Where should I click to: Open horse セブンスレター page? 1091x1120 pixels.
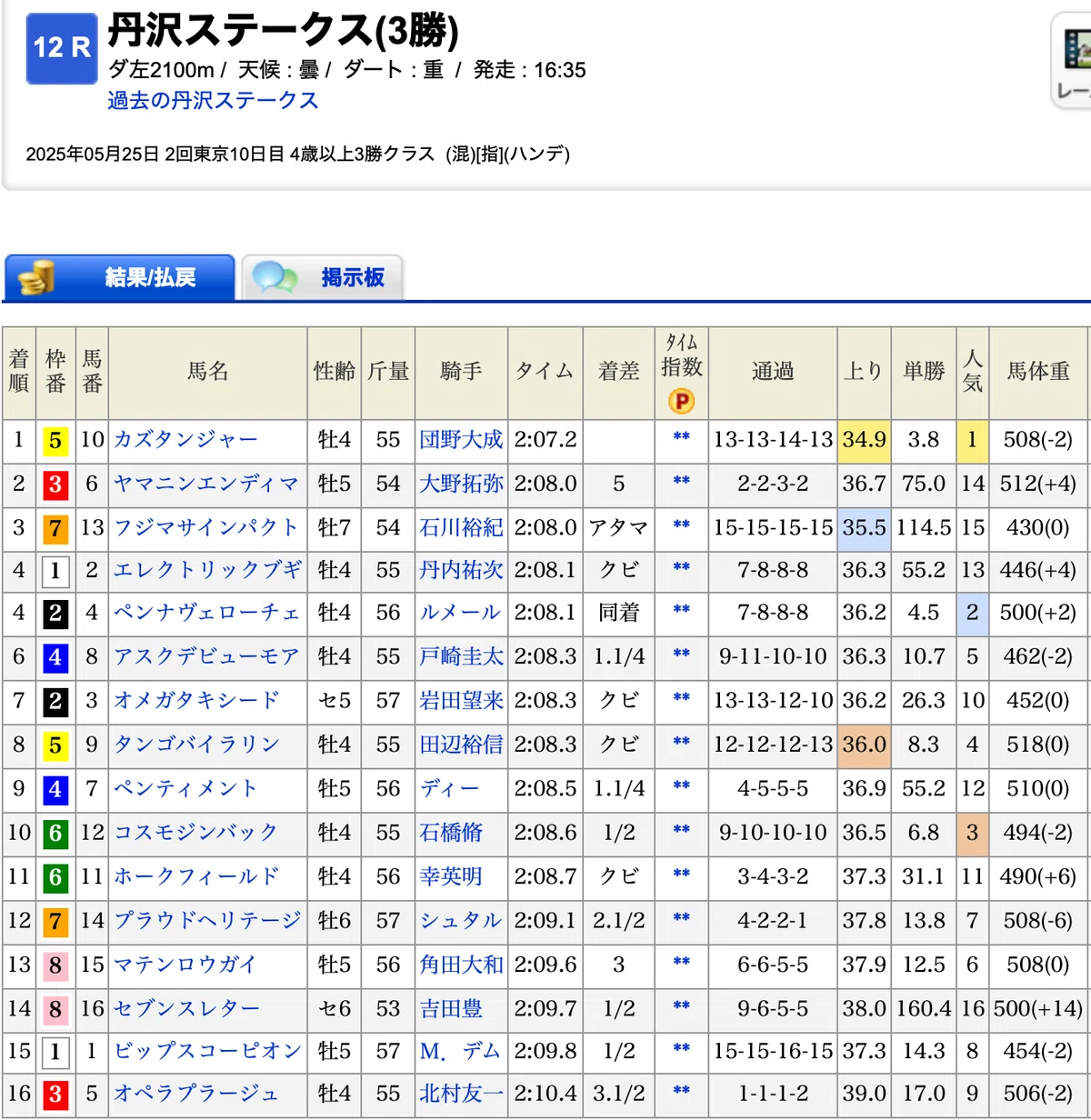point(186,1008)
